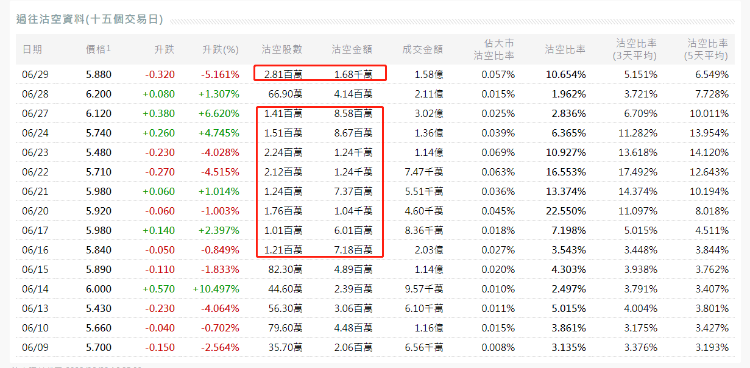Click the +10.497% change on 06/14
This screenshot has width=750, height=368.
tap(216, 289)
